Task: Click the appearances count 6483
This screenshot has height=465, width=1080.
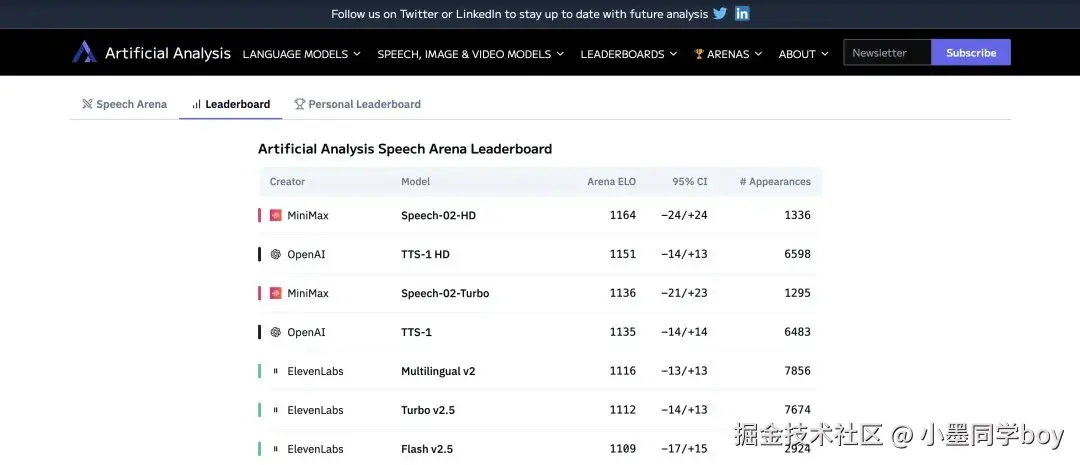Action: [798, 332]
